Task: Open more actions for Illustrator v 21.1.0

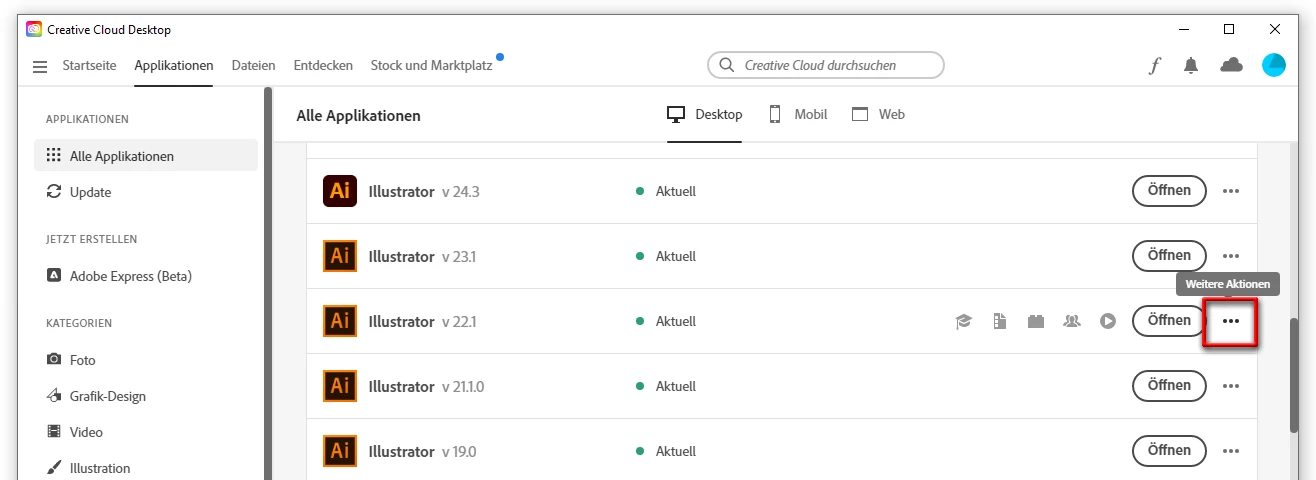Action: (x=1231, y=386)
